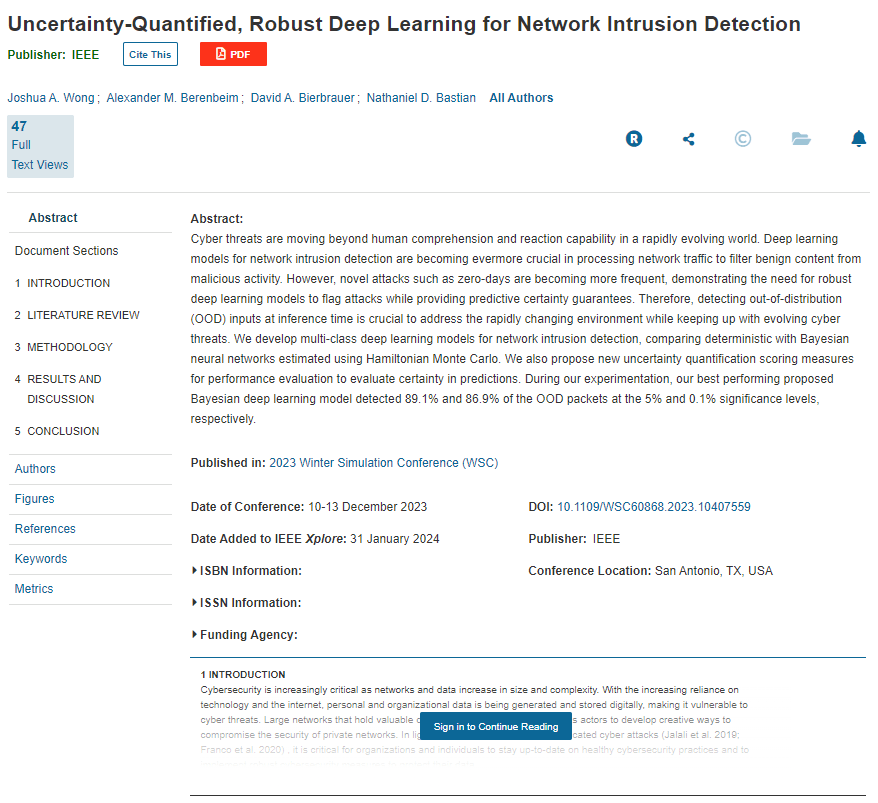The image size is (878, 803).
Task: Click the alerts bell icon
Action: (x=858, y=139)
